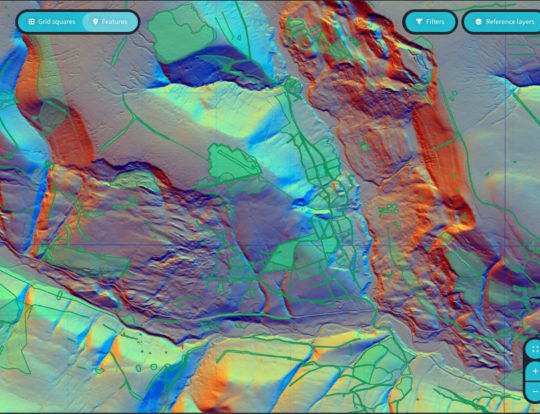540x414 pixels.
Task: Select the green triangular field below map centre
Action: [281, 257]
